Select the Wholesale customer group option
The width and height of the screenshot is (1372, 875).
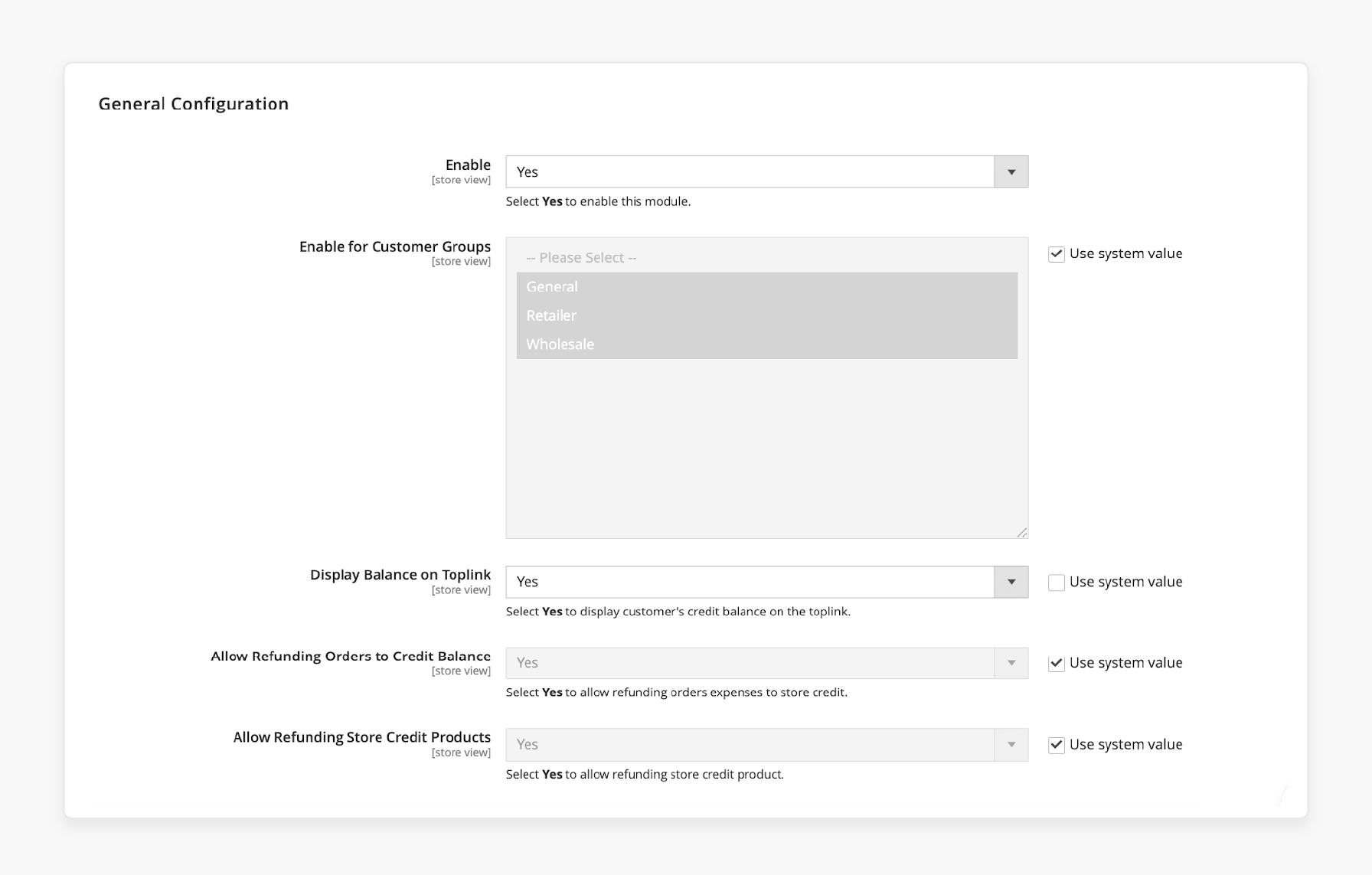[x=766, y=344]
